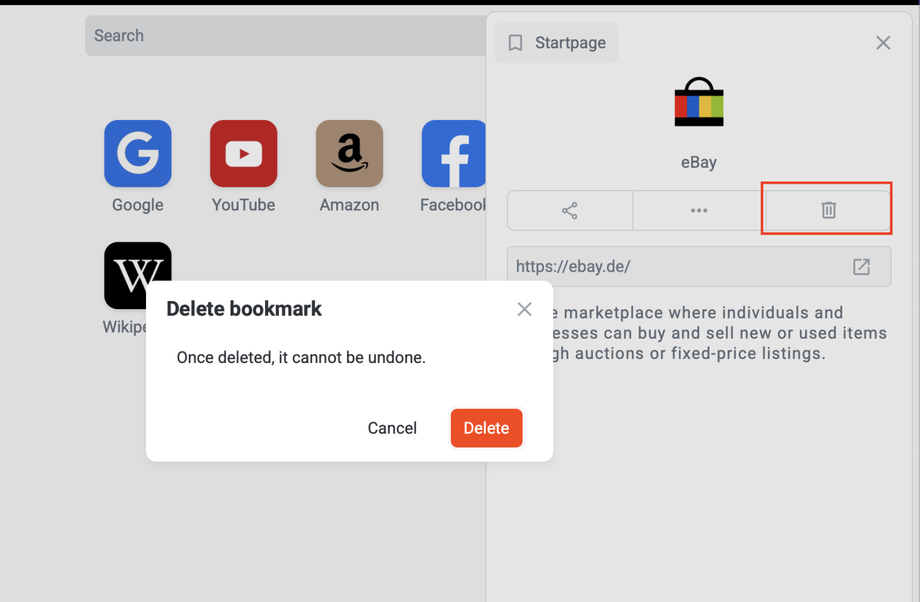This screenshot has height=602, width=920.
Task: Click the Google bookmark icon
Action: pos(138,154)
